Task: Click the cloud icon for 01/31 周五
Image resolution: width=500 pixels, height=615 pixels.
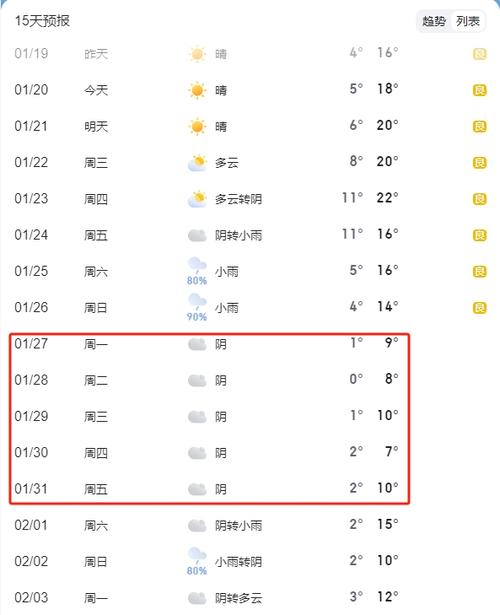Action: pos(197,489)
